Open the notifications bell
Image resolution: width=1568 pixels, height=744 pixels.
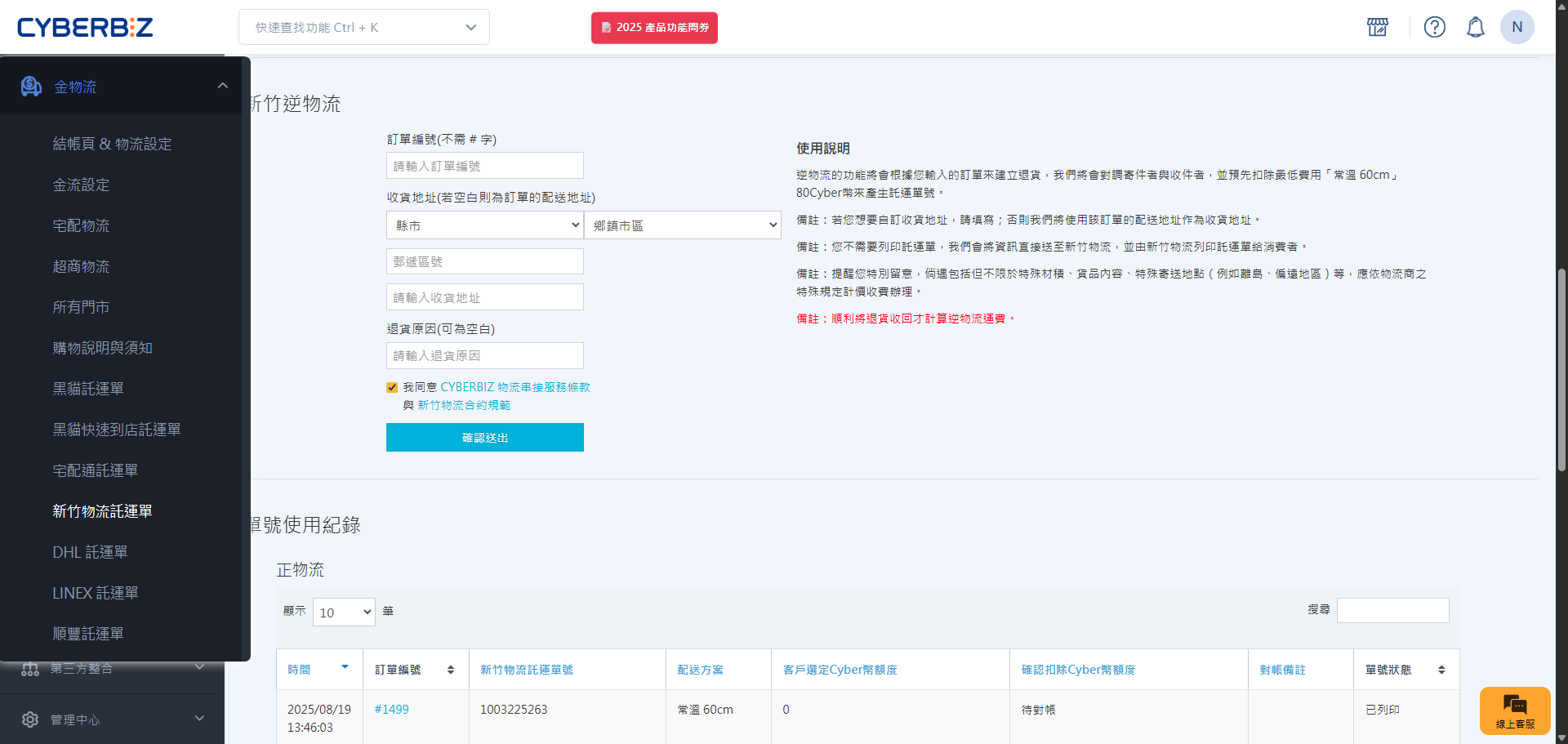tap(1475, 27)
